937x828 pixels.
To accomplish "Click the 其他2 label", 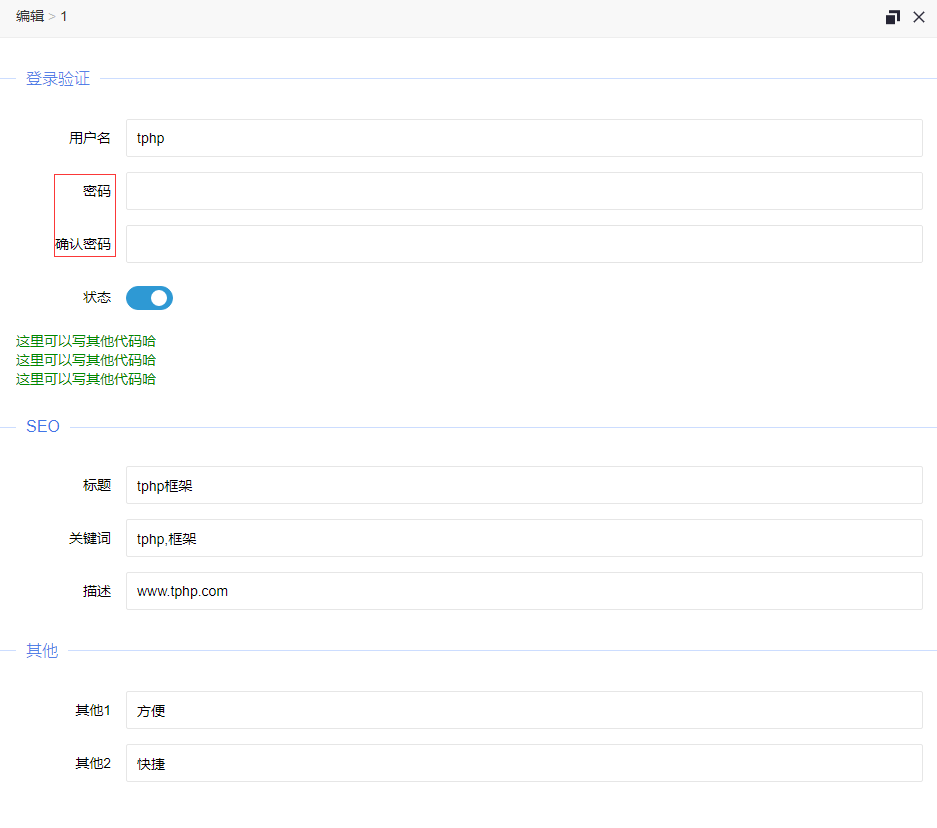I will tap(93, 763).
